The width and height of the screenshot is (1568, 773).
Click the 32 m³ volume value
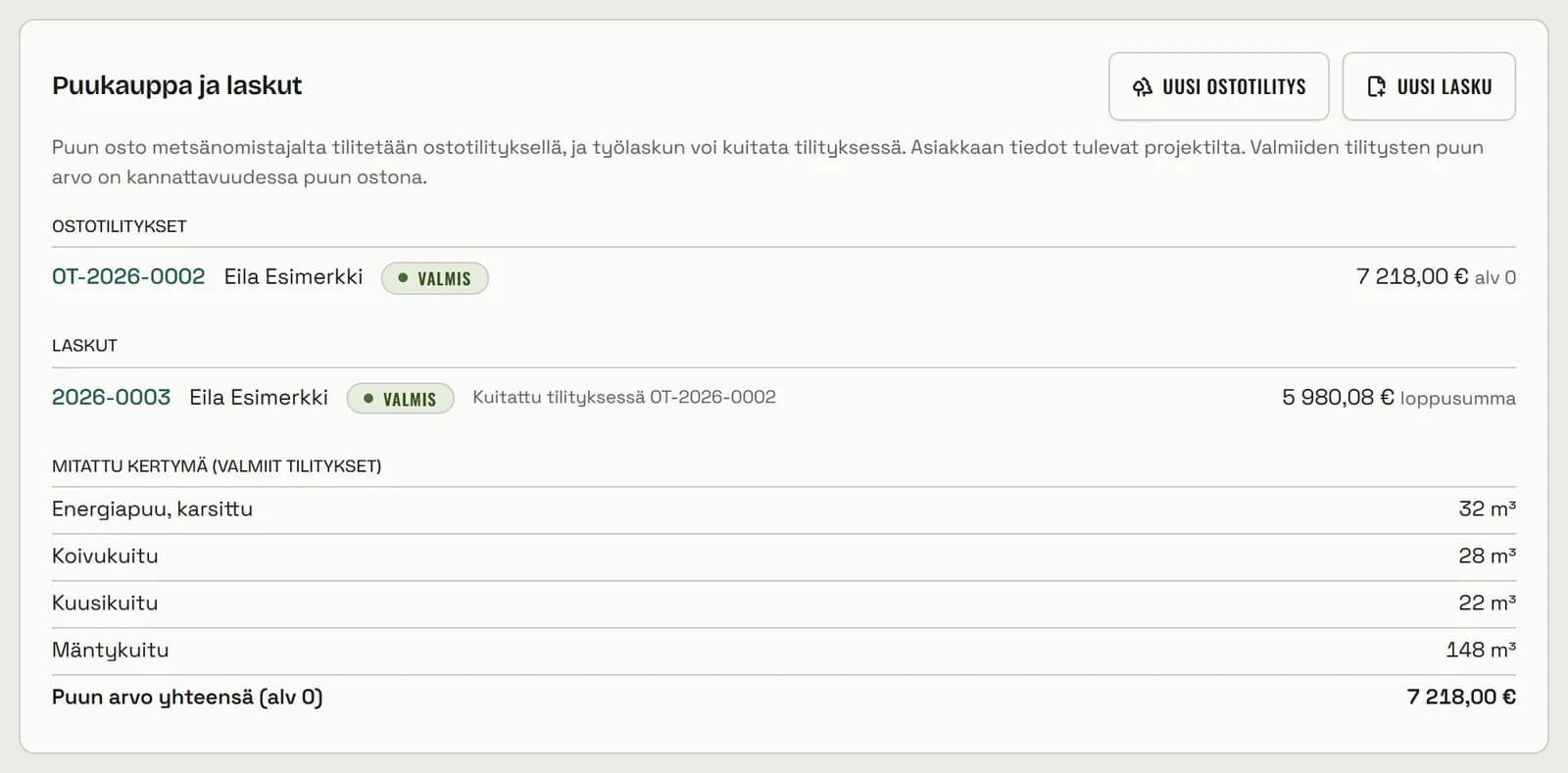(1487, 508)
